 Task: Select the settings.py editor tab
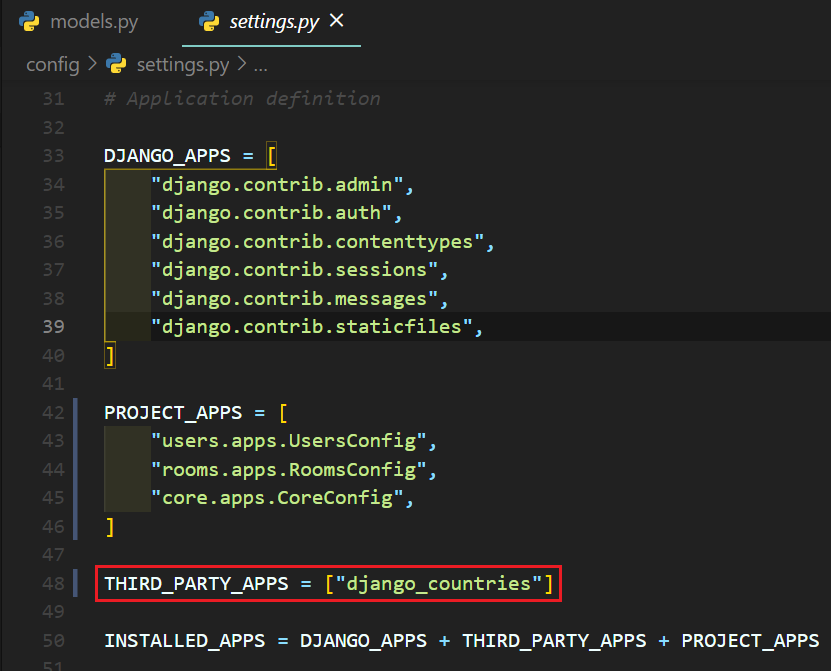click(x=271, y=22)
